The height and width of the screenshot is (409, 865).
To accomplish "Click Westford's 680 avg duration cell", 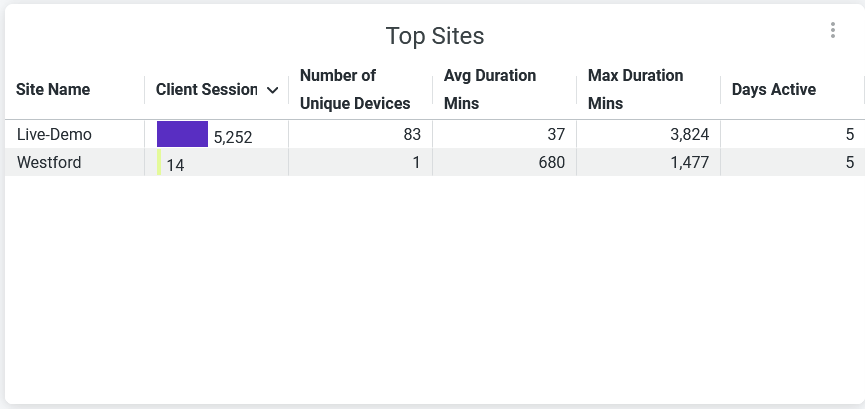I will 551,163.
